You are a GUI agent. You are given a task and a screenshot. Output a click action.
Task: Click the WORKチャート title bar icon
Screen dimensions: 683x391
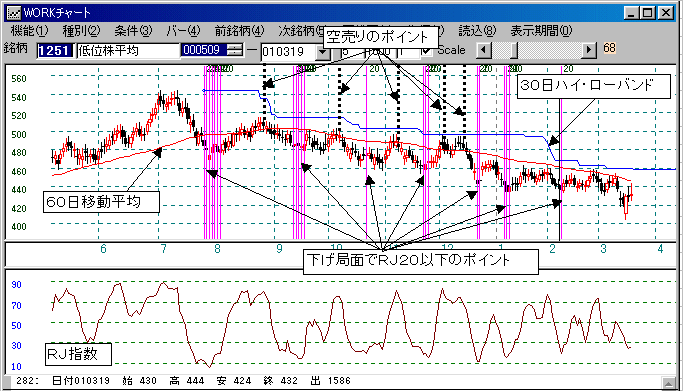click(14, 13)
